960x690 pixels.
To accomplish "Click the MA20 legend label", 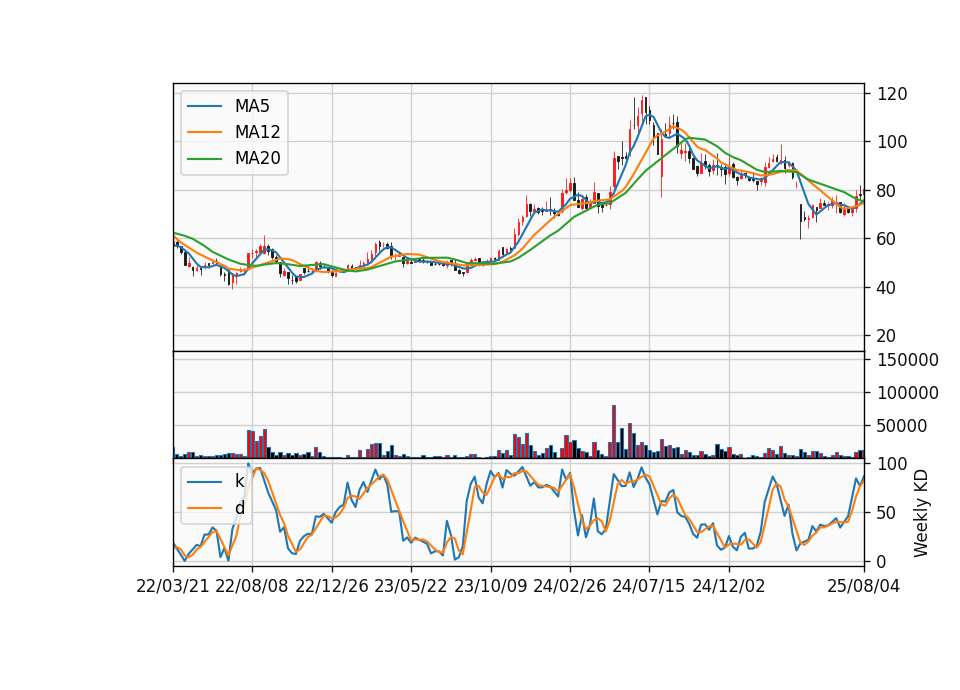I will pyautogui.click(x=257, y=159).
